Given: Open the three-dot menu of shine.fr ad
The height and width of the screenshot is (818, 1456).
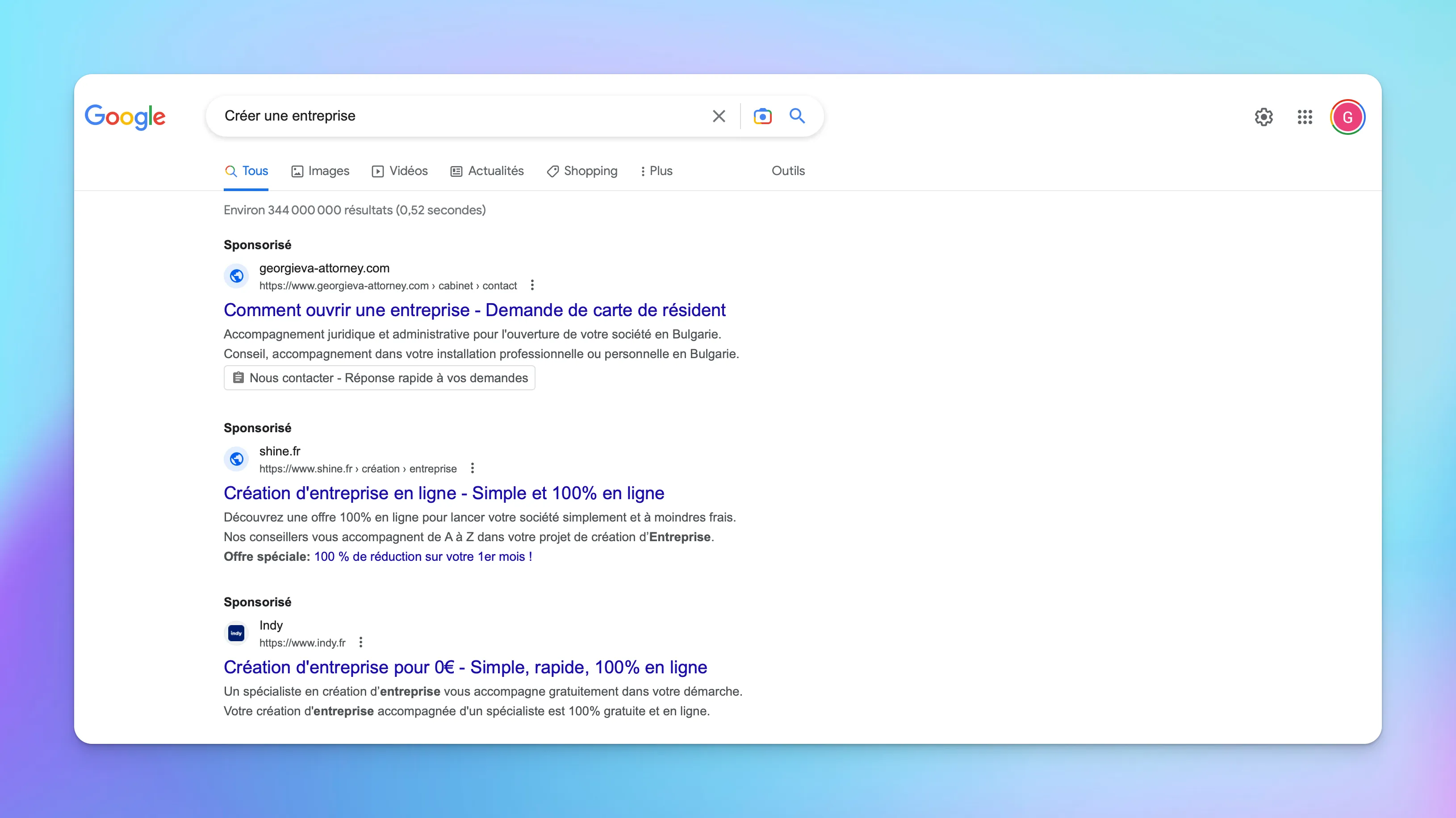Looking at the screenshot, I should (x=472, y=468).
